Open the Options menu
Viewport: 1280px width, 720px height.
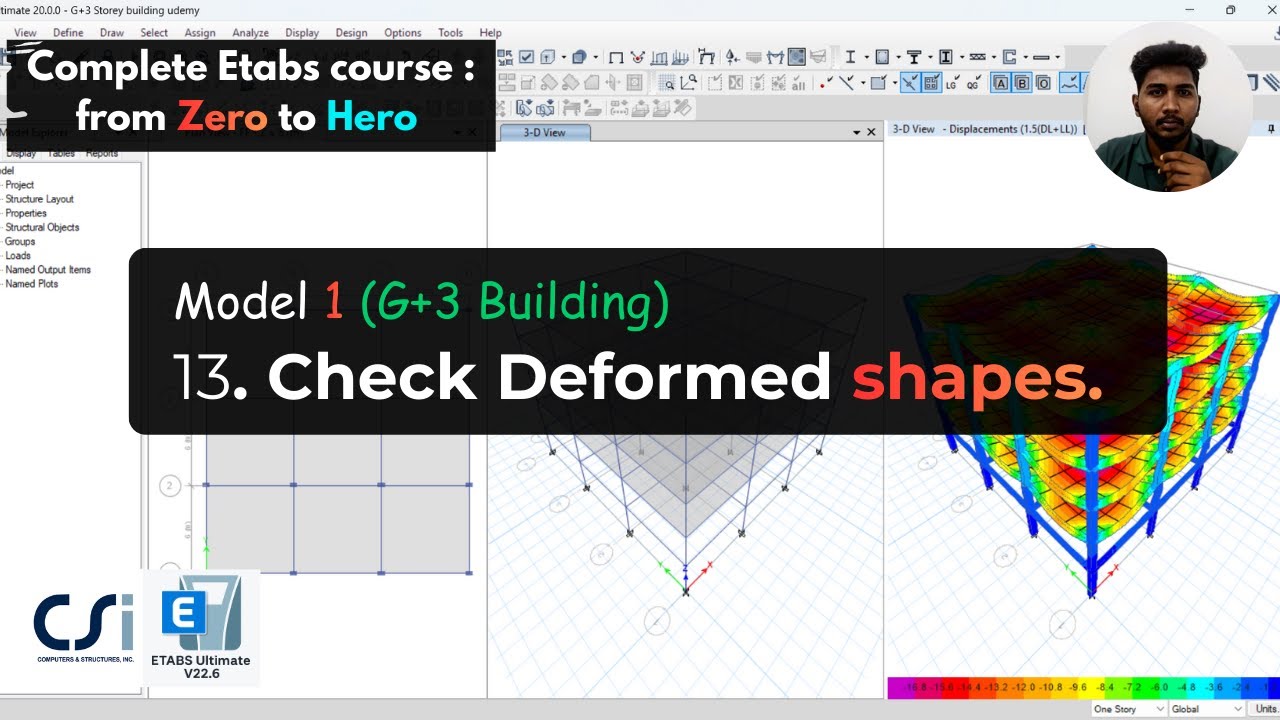(403, 33)
